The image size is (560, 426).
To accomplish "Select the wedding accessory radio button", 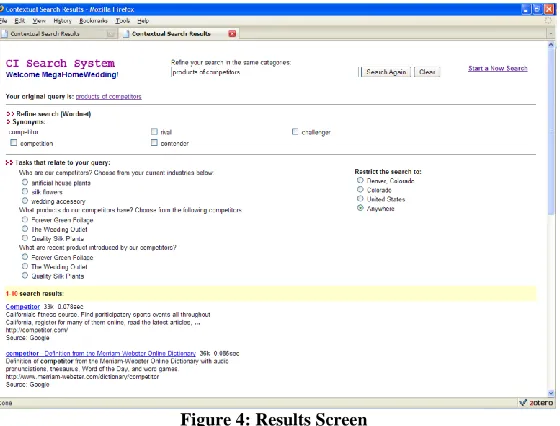I will (x=25, y=201).
